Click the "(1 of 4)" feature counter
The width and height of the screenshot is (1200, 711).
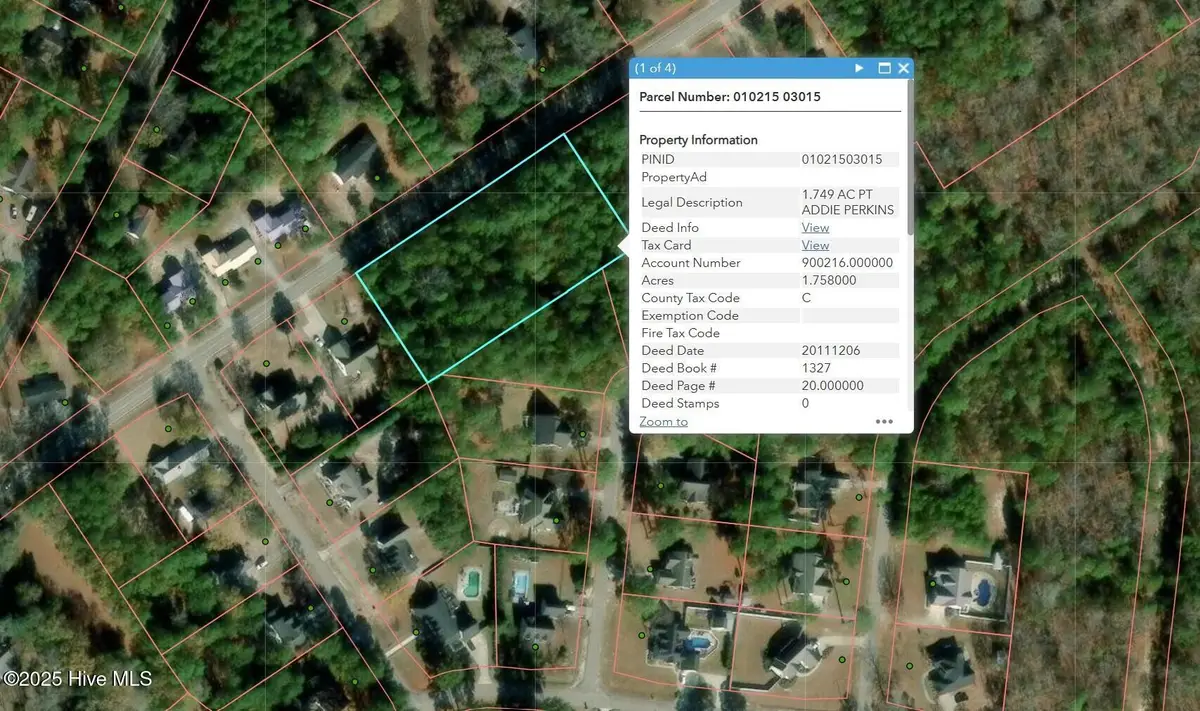(x=655, y=68)
